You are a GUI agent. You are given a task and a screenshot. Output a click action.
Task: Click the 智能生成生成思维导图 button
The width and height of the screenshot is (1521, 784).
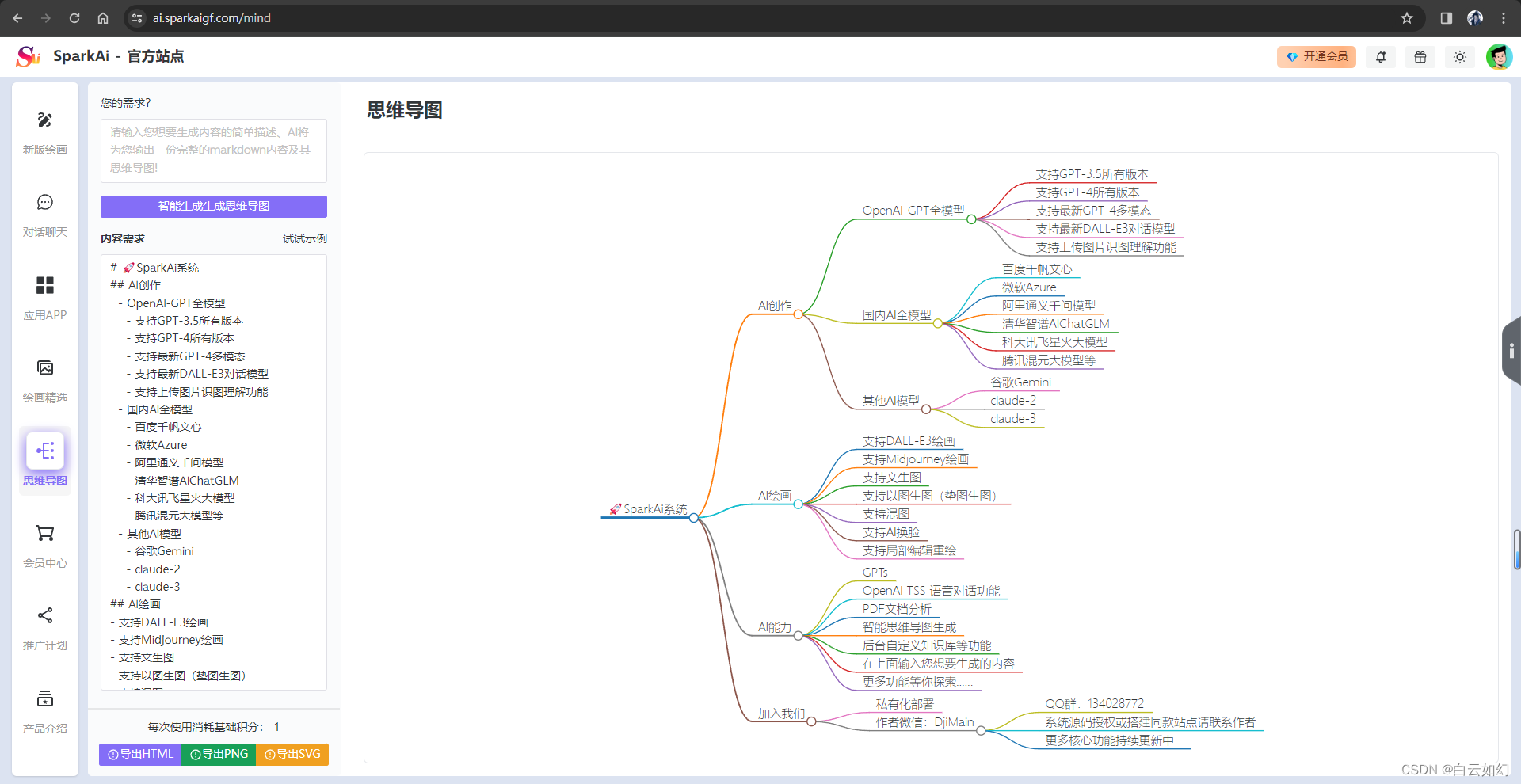[x=214, y=207]
